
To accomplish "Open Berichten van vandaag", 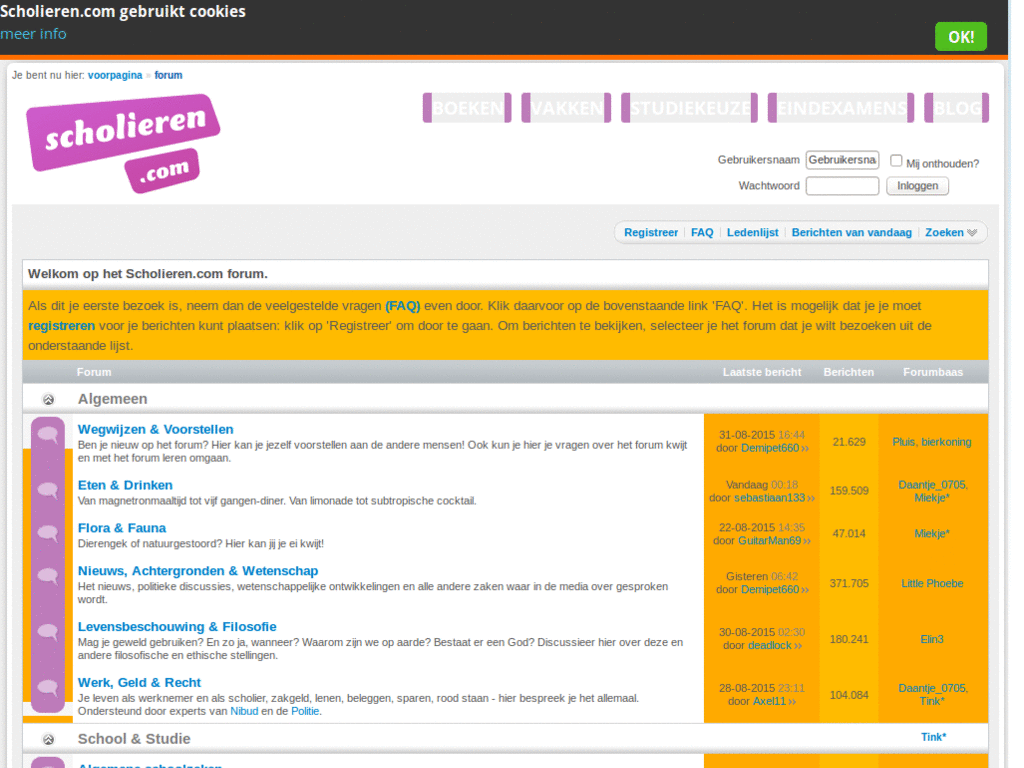I will (852, 232).
